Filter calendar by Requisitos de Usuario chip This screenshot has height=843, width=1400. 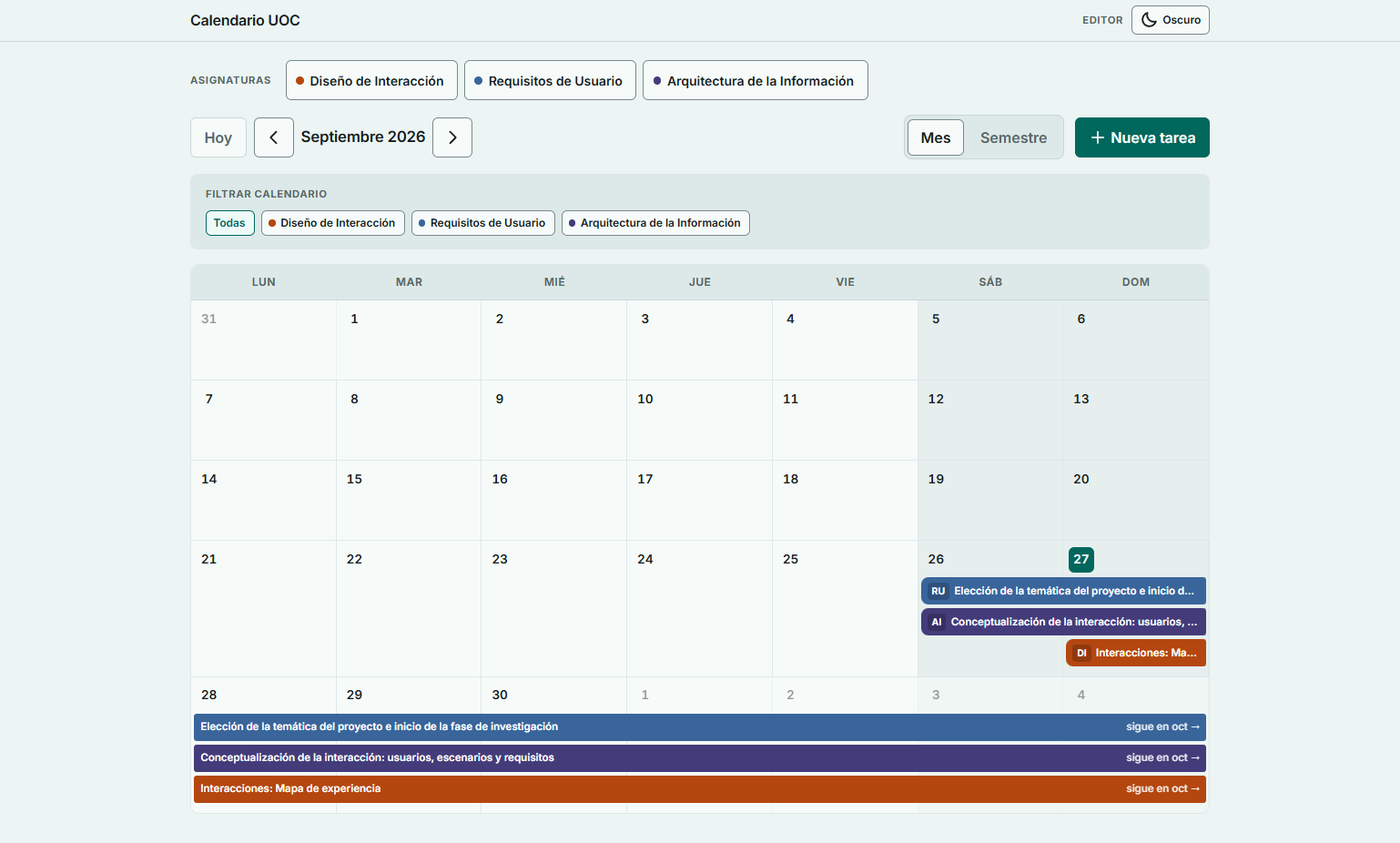tap(482, 223)
